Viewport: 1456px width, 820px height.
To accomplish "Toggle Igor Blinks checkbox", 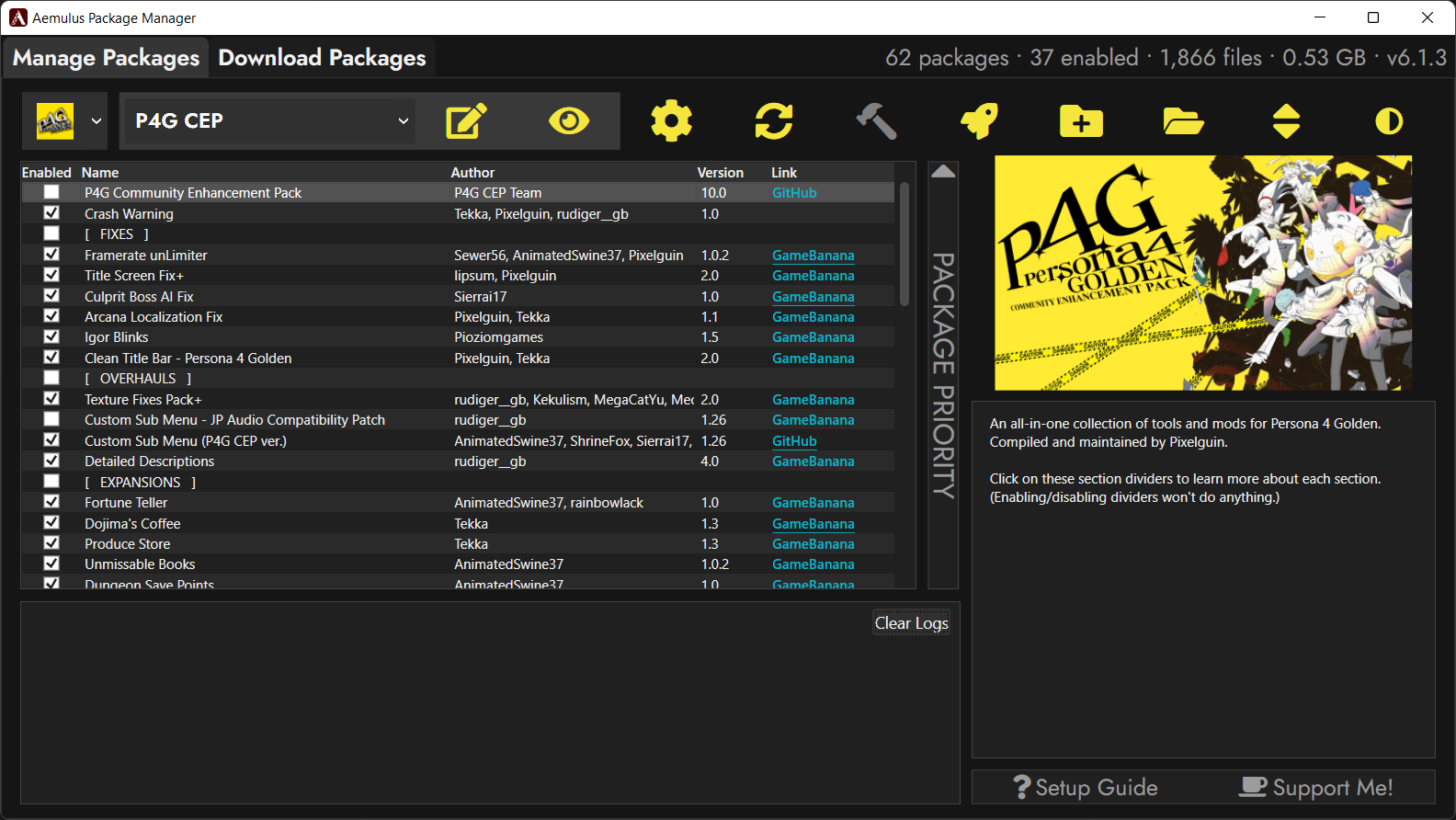I will coord(51,336).
